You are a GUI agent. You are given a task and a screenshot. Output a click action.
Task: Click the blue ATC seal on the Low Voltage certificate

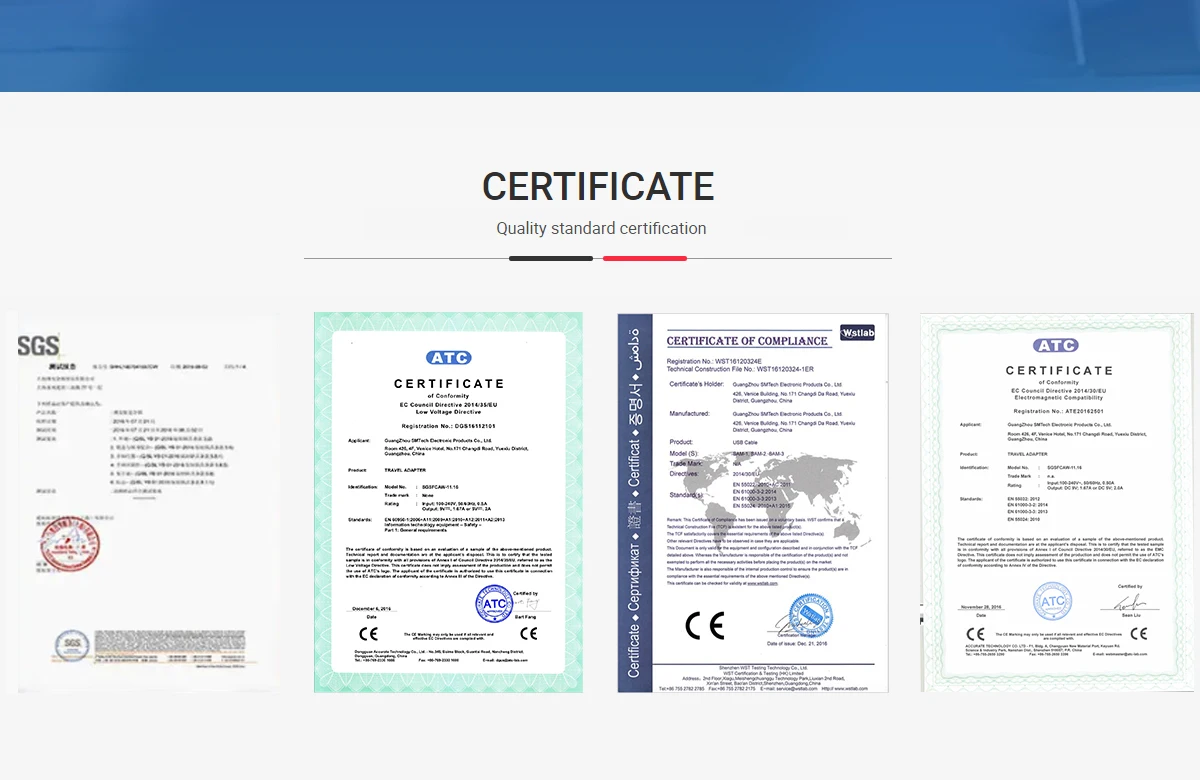click(x=493, y=603)
